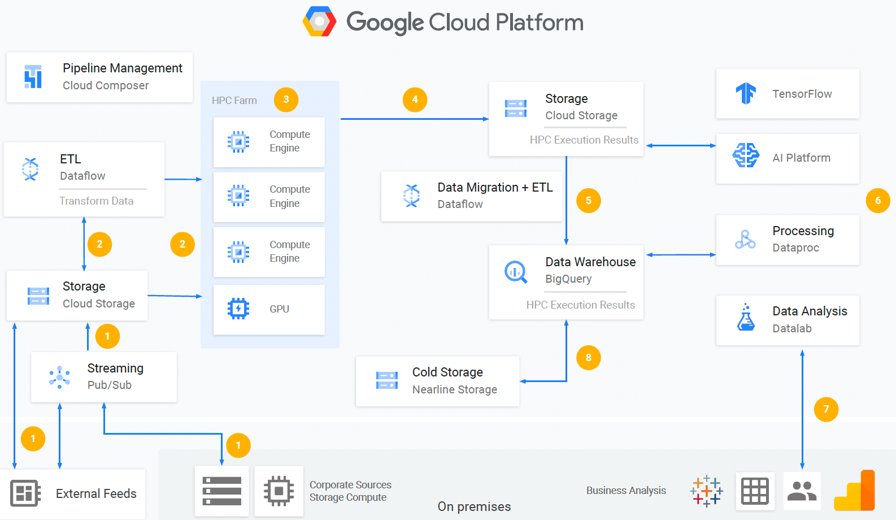Click the step 7 badge below Data Analysis

point(826,409)
